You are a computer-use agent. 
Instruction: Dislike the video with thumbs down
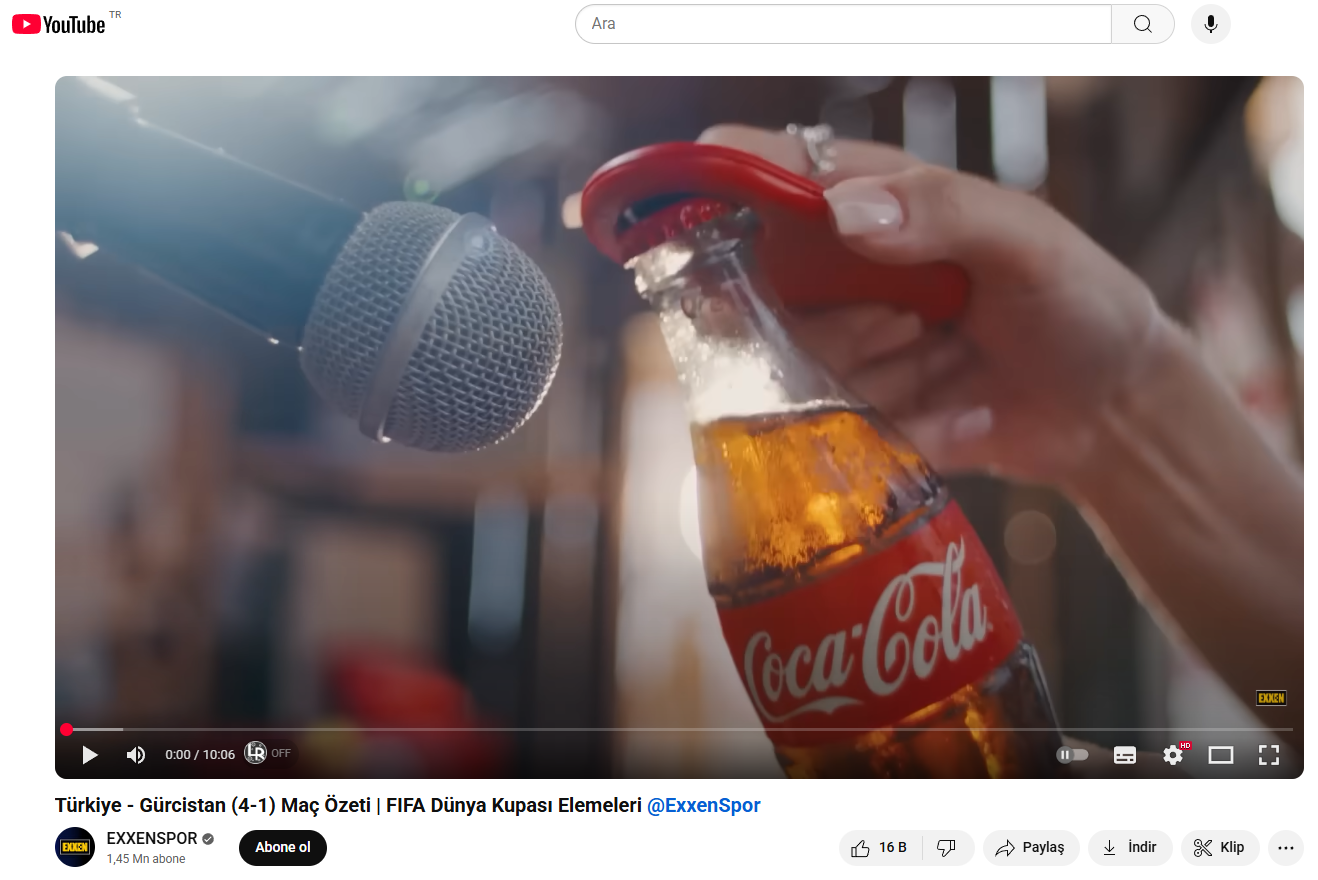click(946, 848)
